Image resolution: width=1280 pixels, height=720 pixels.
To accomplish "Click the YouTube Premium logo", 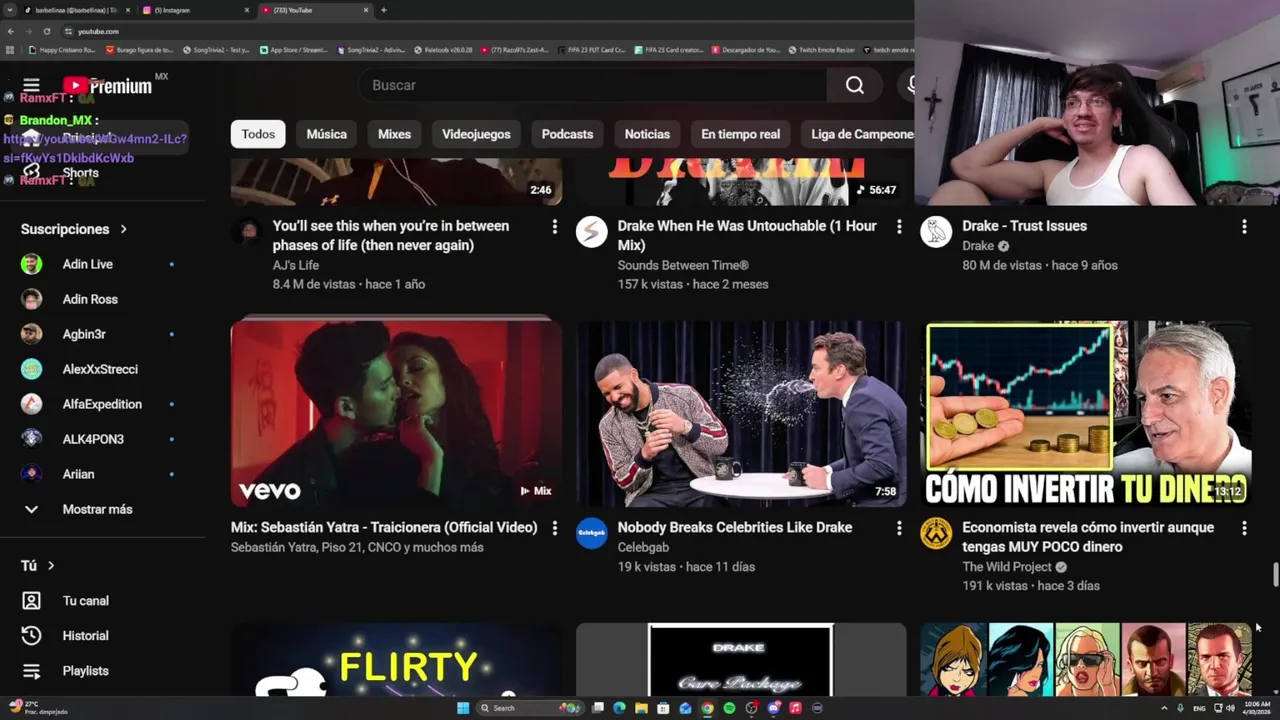I will coord(107,86).
